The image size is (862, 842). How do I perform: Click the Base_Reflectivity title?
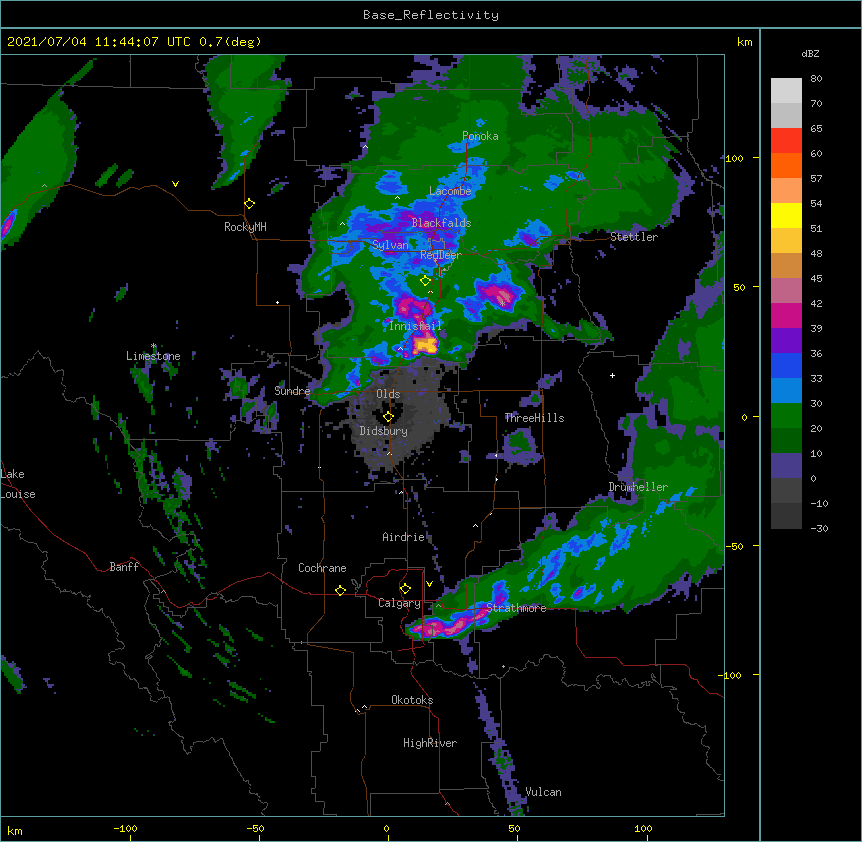pyautogui.click(x=431, y=15)
